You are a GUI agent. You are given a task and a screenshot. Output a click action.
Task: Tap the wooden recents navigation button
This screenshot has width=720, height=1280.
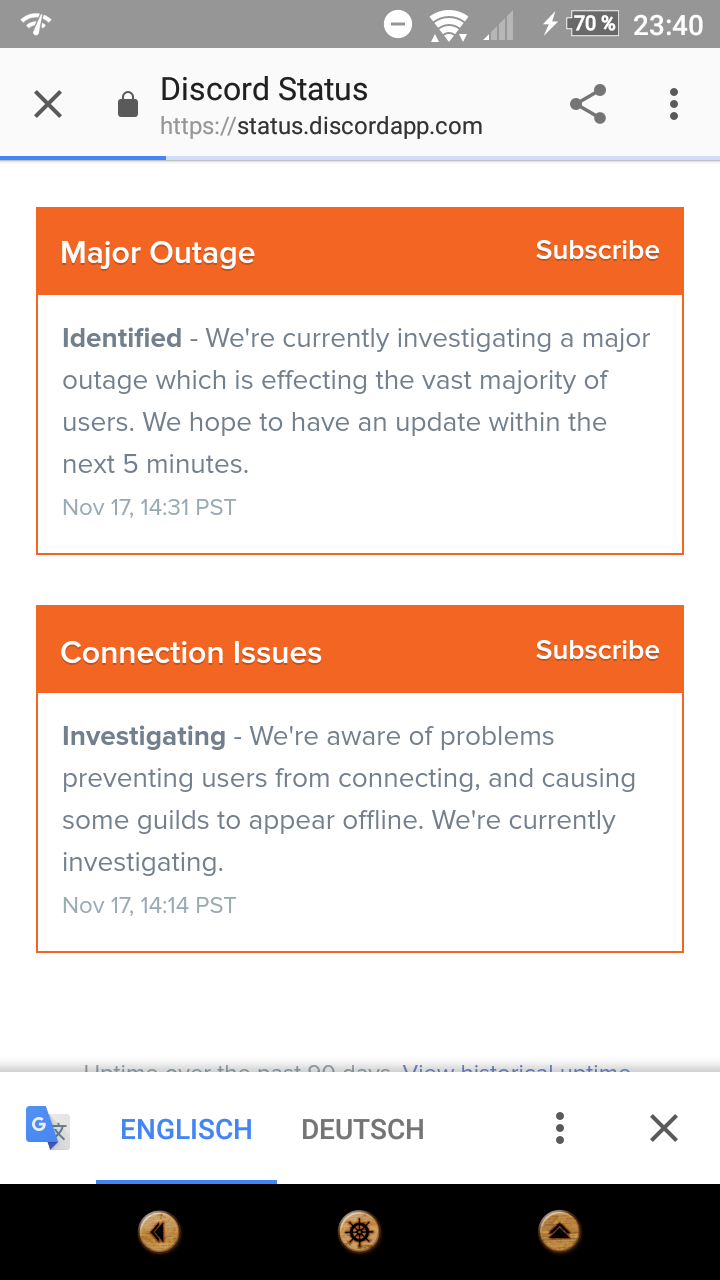(560, 1232)
